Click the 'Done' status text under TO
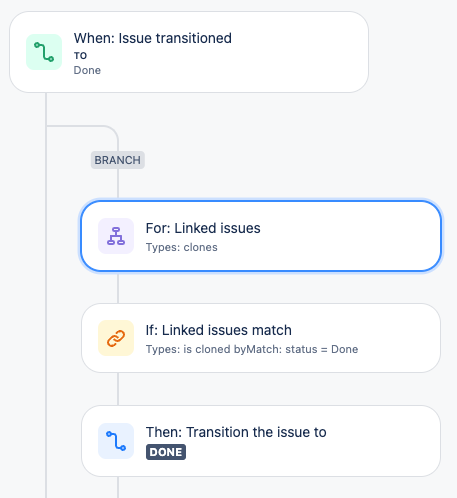The height and width of the screenshot is (498, 457). coord(87,70)
